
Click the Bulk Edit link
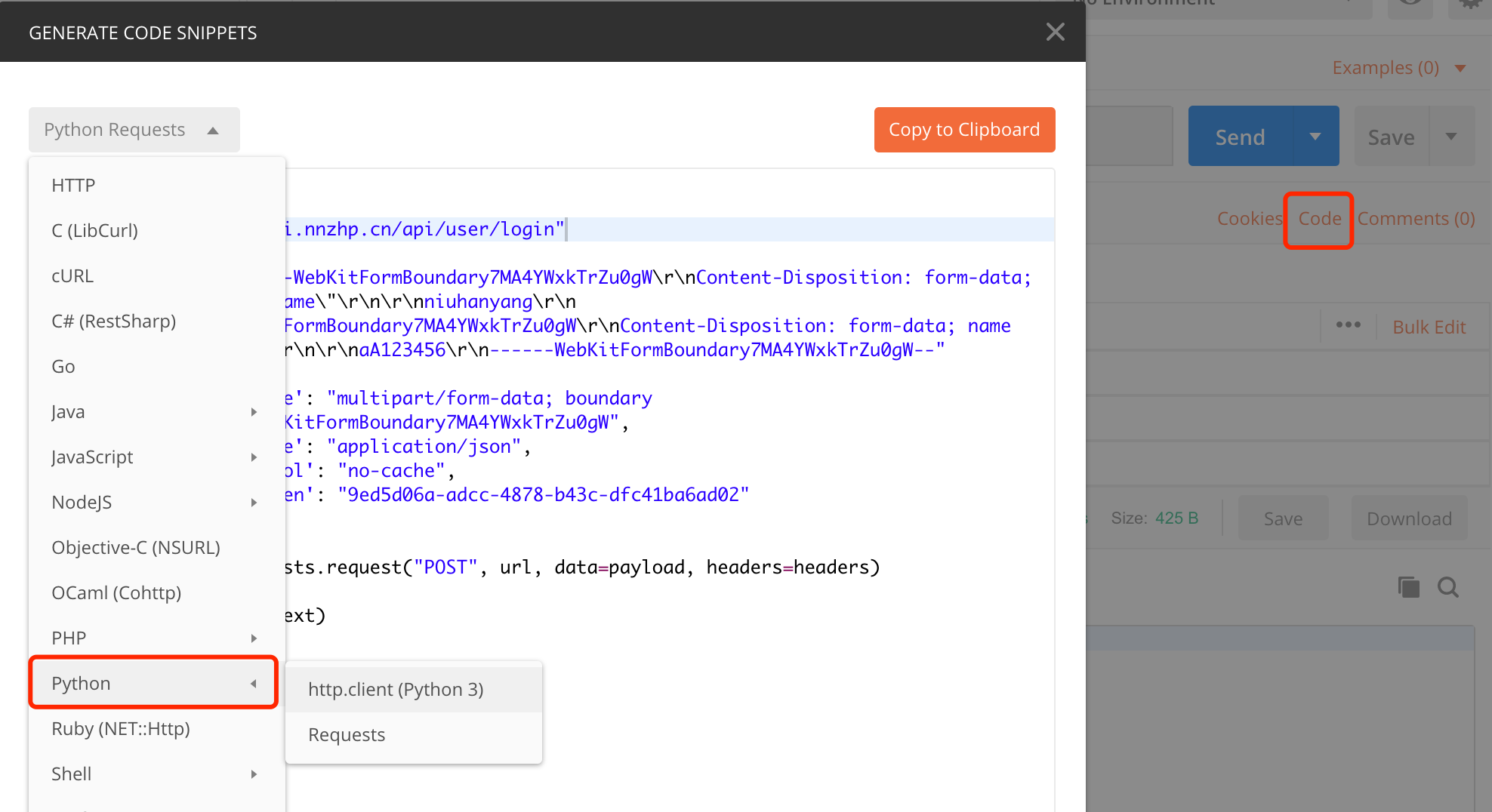click(1429, 327)
